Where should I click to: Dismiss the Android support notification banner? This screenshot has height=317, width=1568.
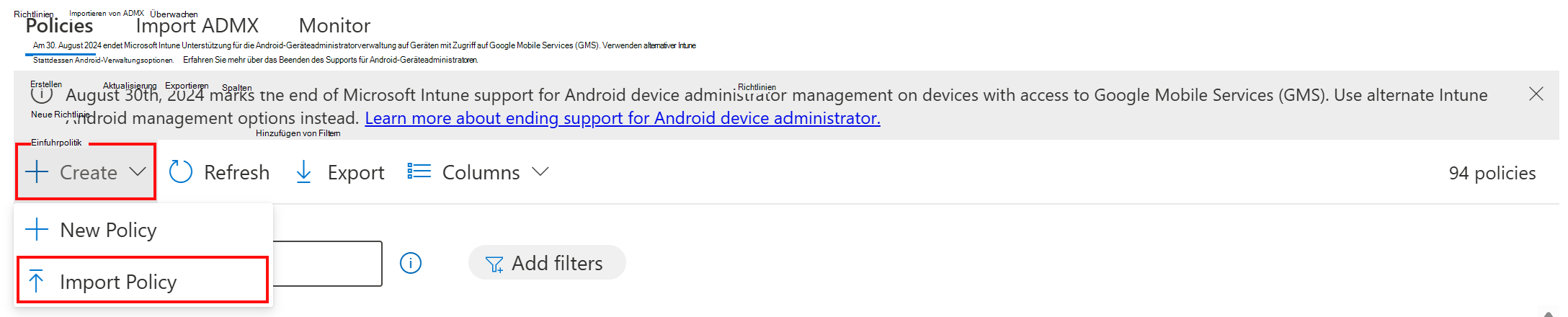pos(1536,94)
